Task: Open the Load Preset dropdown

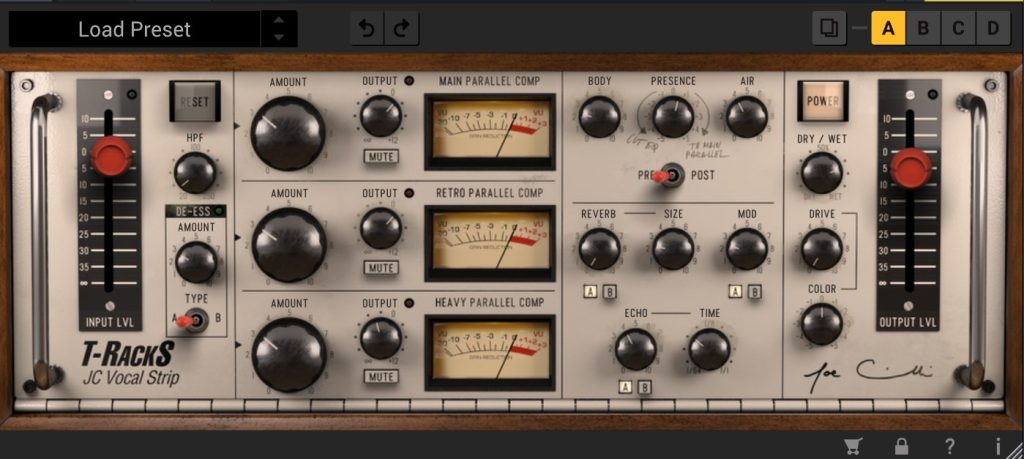Action: (x=134, y=29)
